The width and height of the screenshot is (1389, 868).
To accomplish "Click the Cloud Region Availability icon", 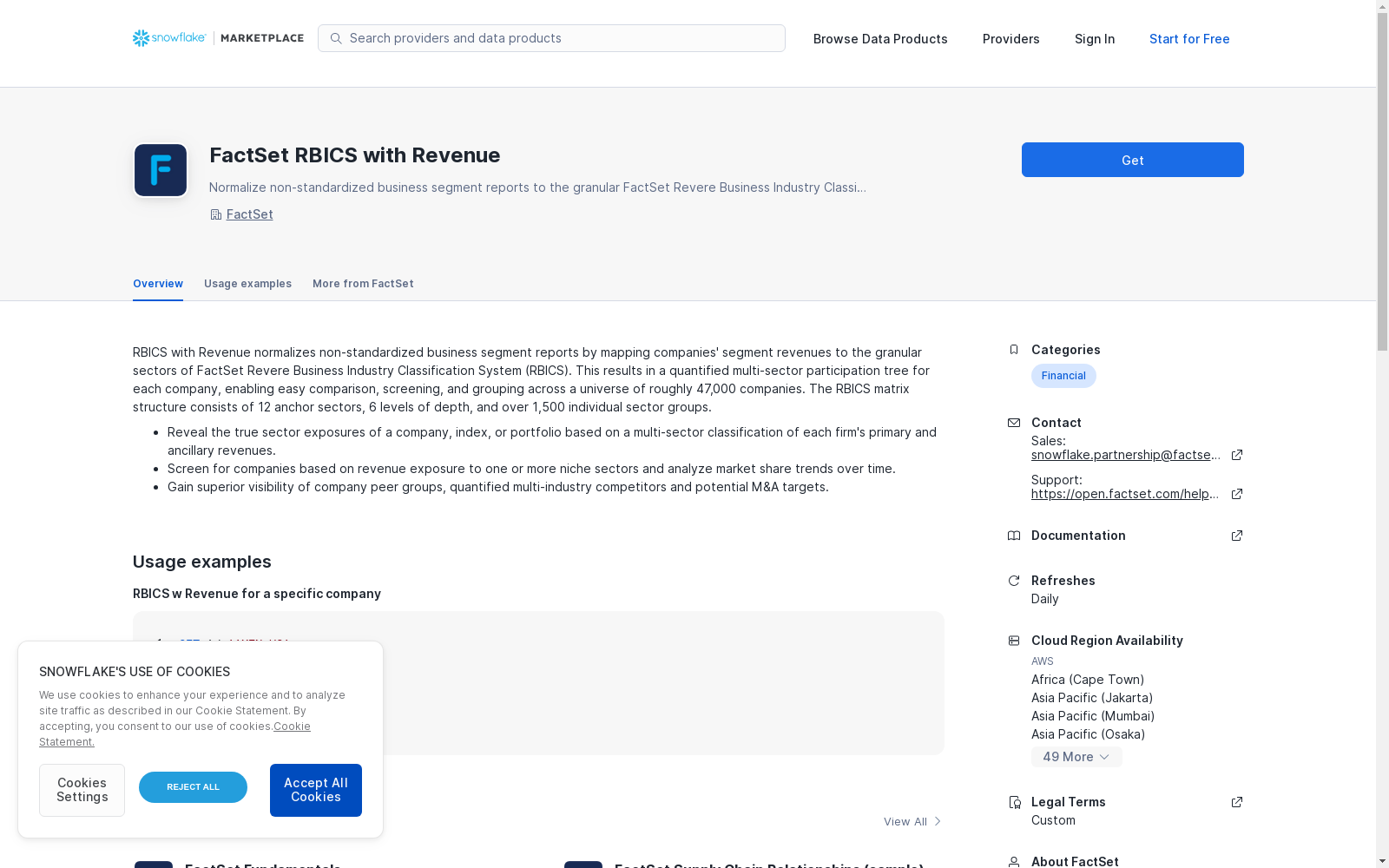I will (1014, 641).
